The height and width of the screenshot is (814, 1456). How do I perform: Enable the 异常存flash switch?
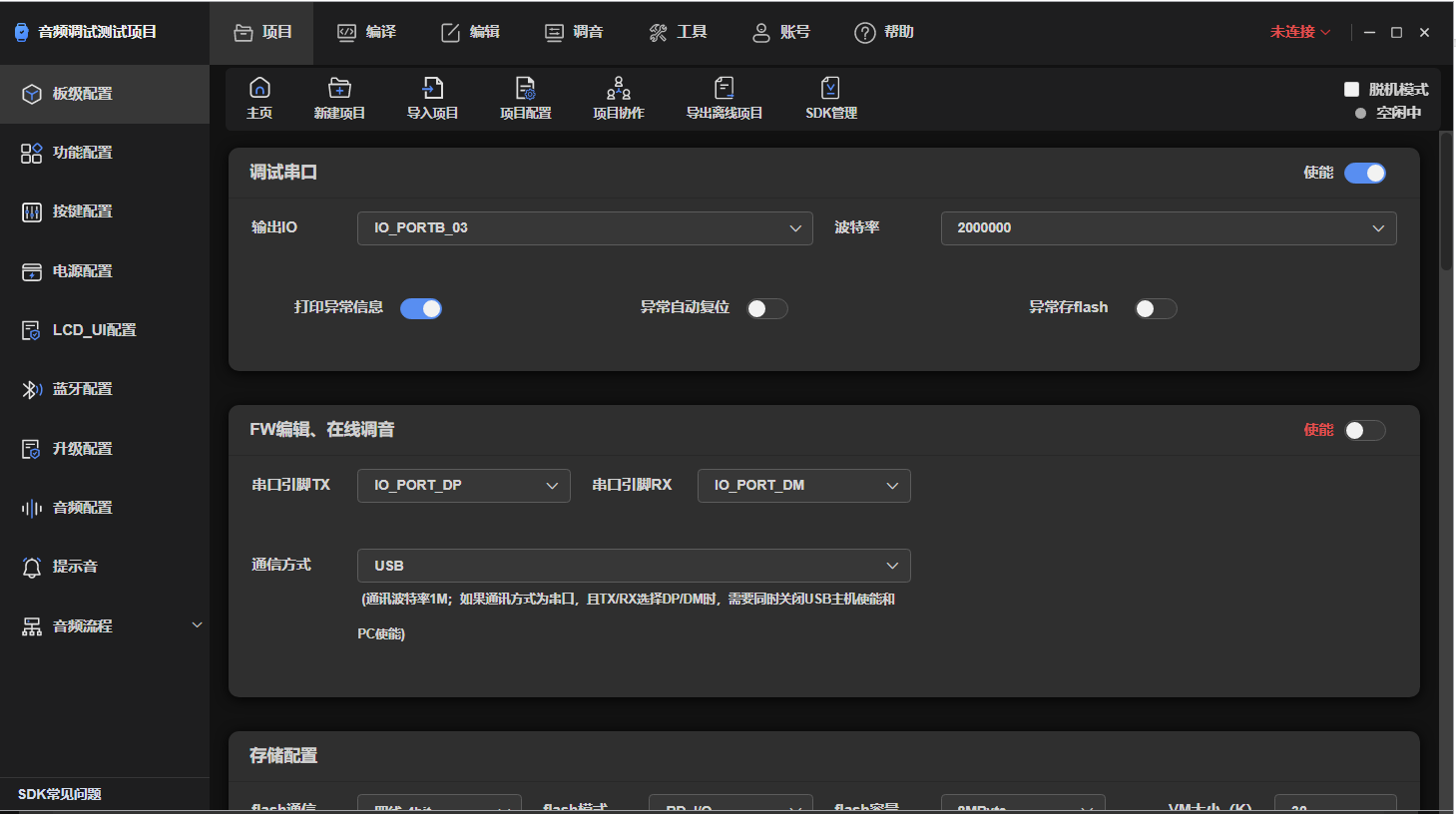1156,309
